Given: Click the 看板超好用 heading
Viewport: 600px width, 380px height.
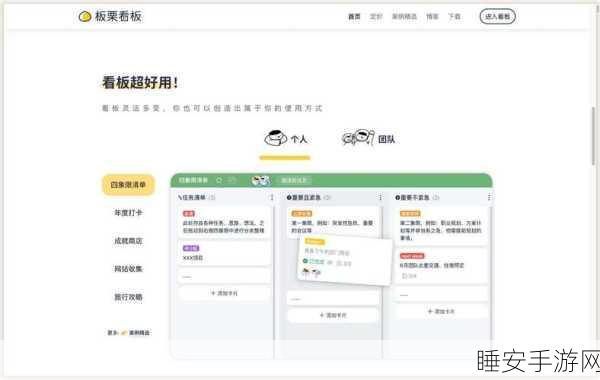Looking at the screenshot, I should (x=140, y=82).
